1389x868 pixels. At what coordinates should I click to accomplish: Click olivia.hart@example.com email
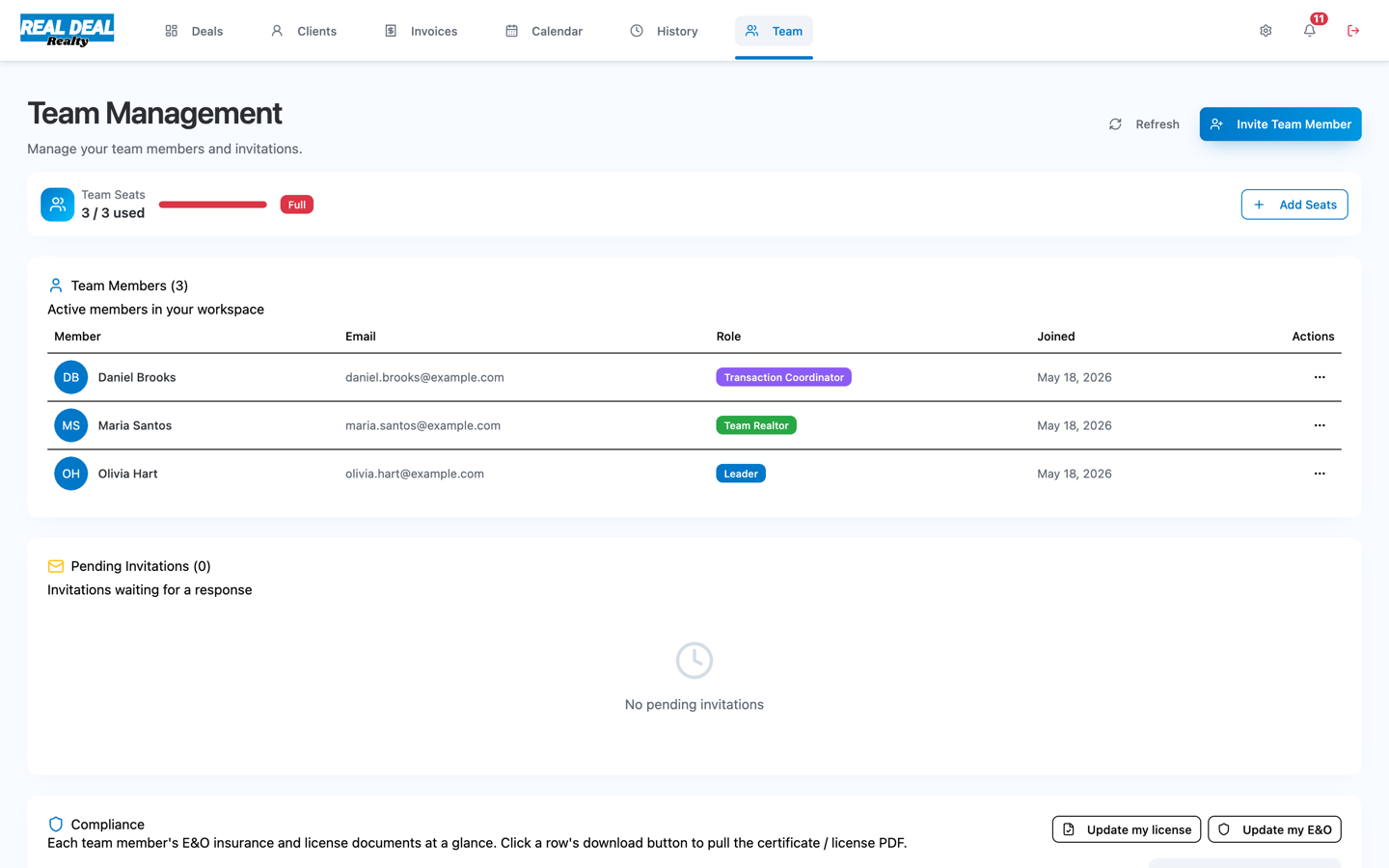415,474
